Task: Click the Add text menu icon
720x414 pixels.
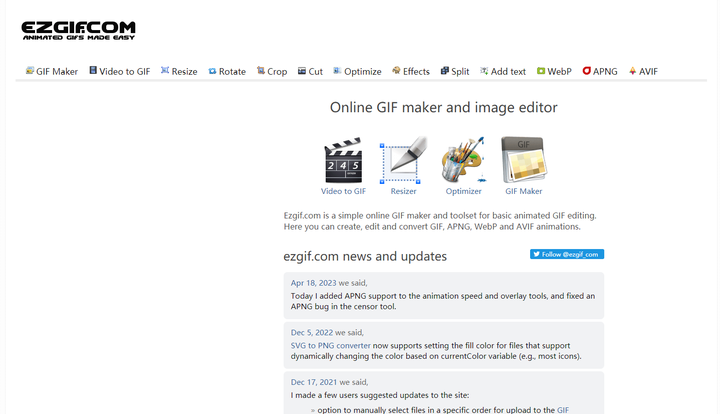Action: (x=484, y=71)
